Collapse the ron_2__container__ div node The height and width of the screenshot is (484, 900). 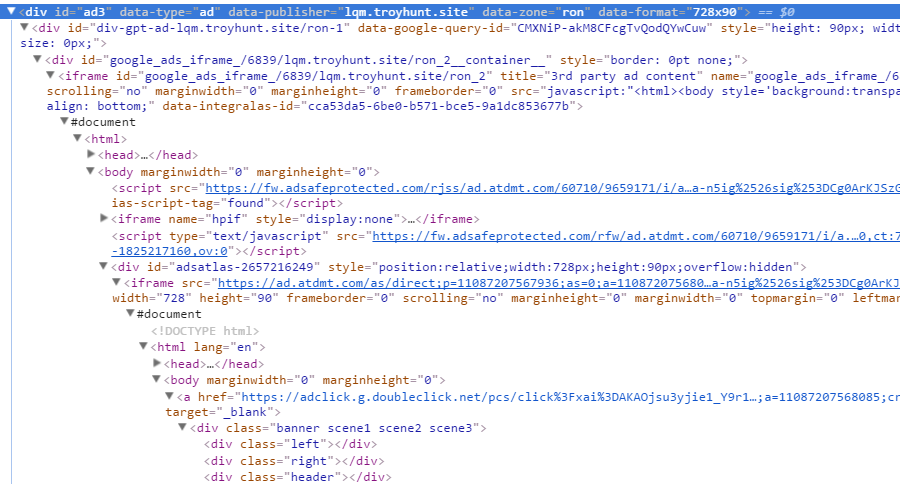point(37,59)
